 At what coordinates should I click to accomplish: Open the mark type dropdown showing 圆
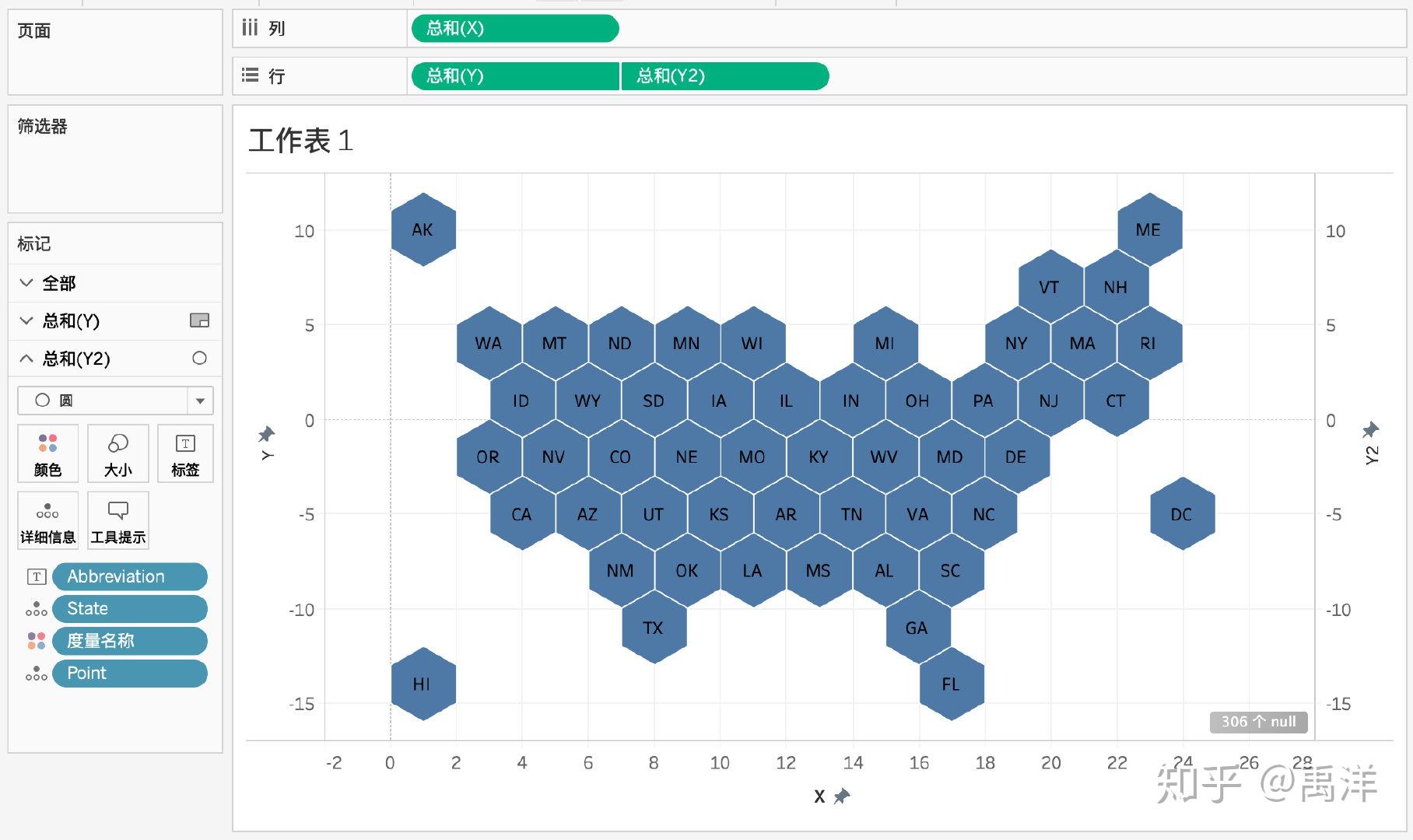115,401
